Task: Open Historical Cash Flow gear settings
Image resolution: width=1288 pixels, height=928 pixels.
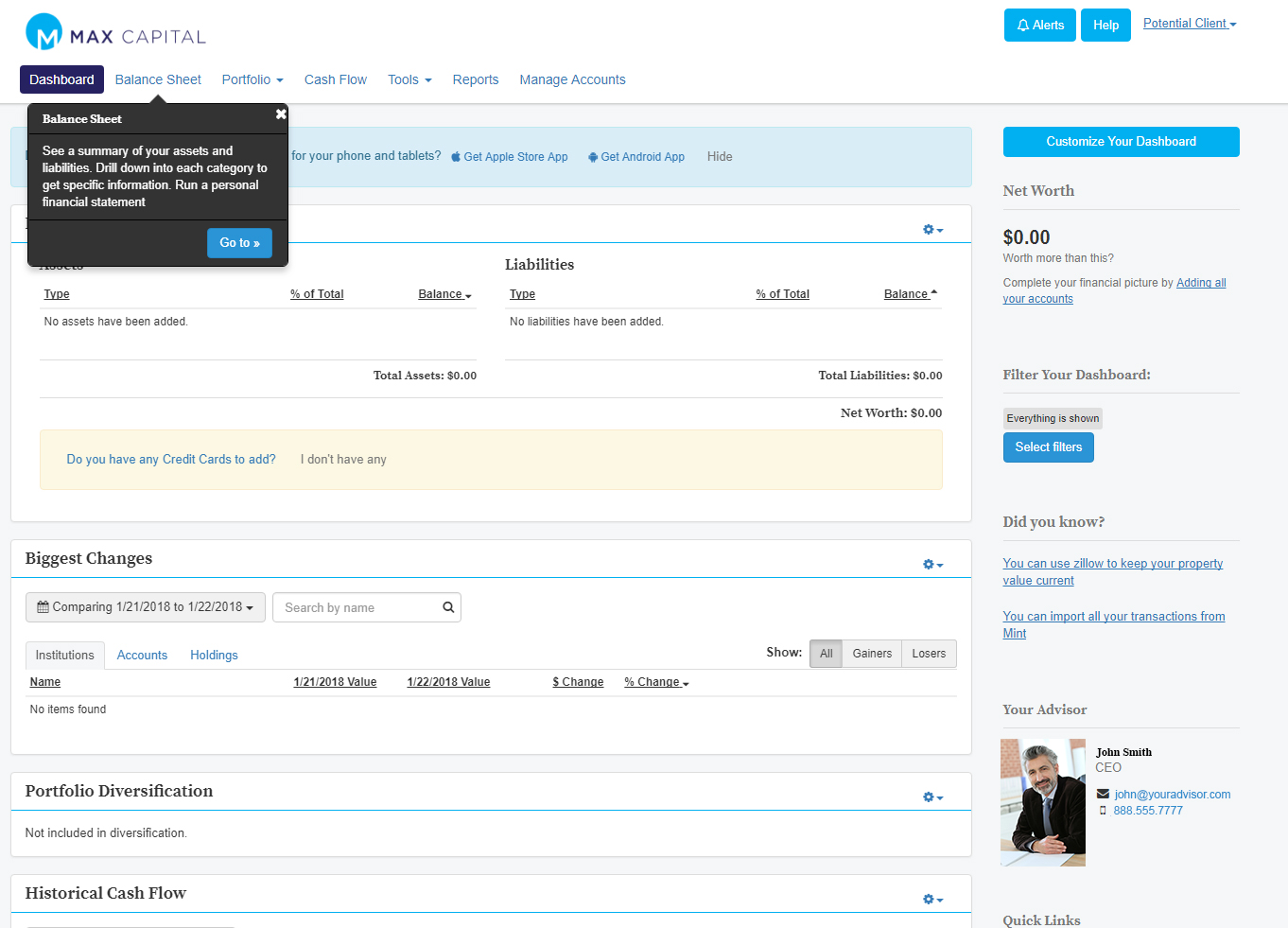Action: [932, 900]
